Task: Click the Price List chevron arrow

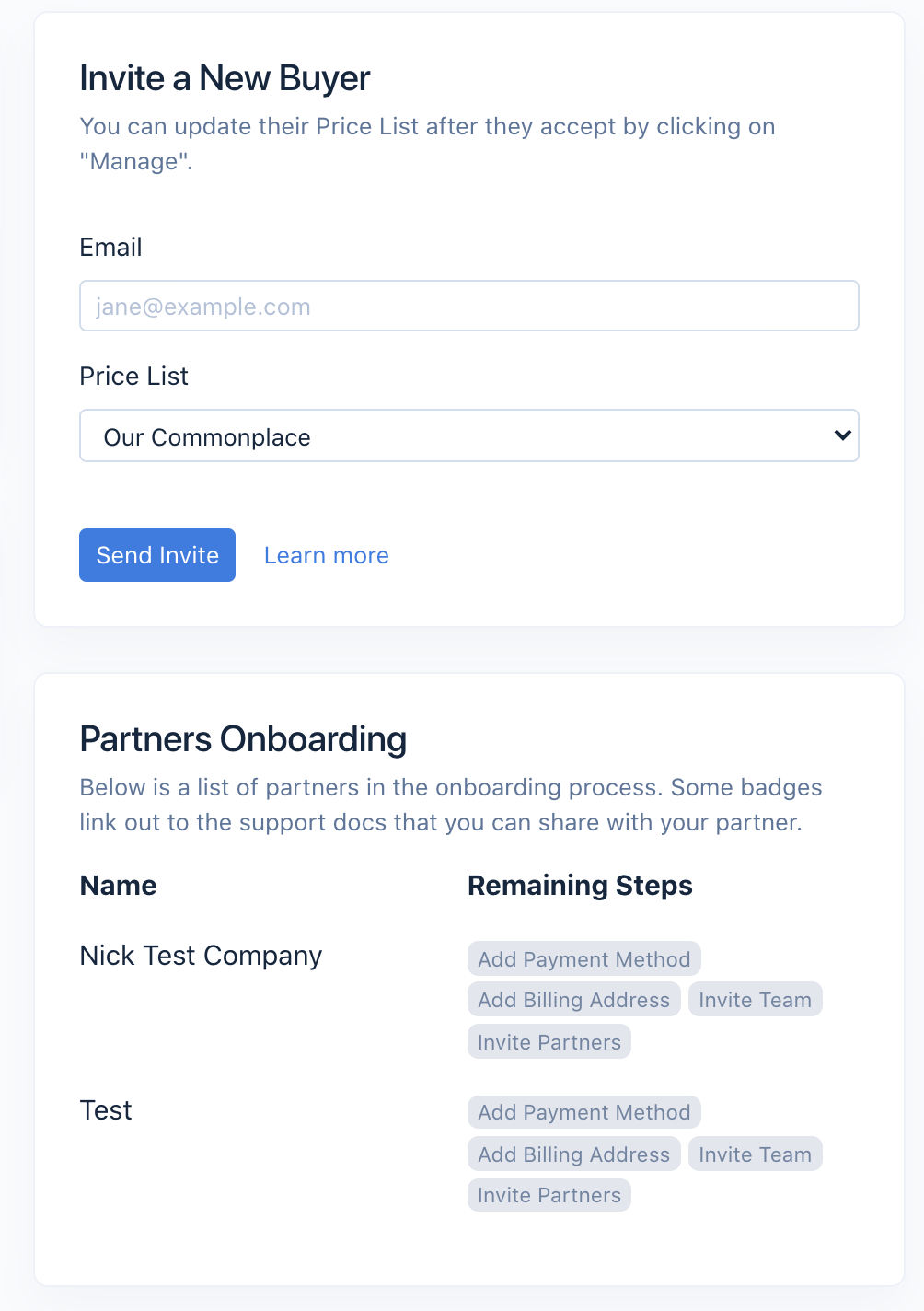Action: click(x=841, y=435)
